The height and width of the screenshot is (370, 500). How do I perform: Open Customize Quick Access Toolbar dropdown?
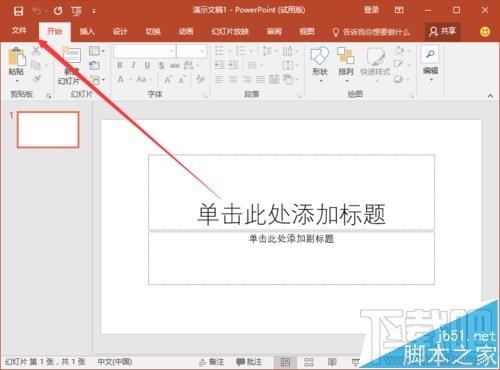pos(94,11)
